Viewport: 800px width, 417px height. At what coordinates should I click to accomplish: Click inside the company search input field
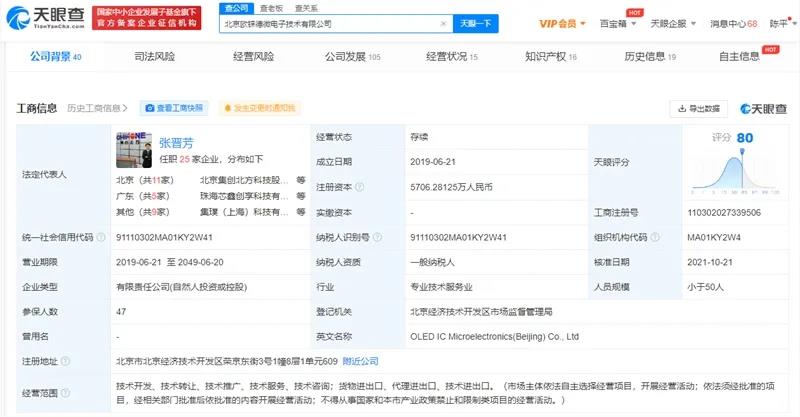point(330,22)
